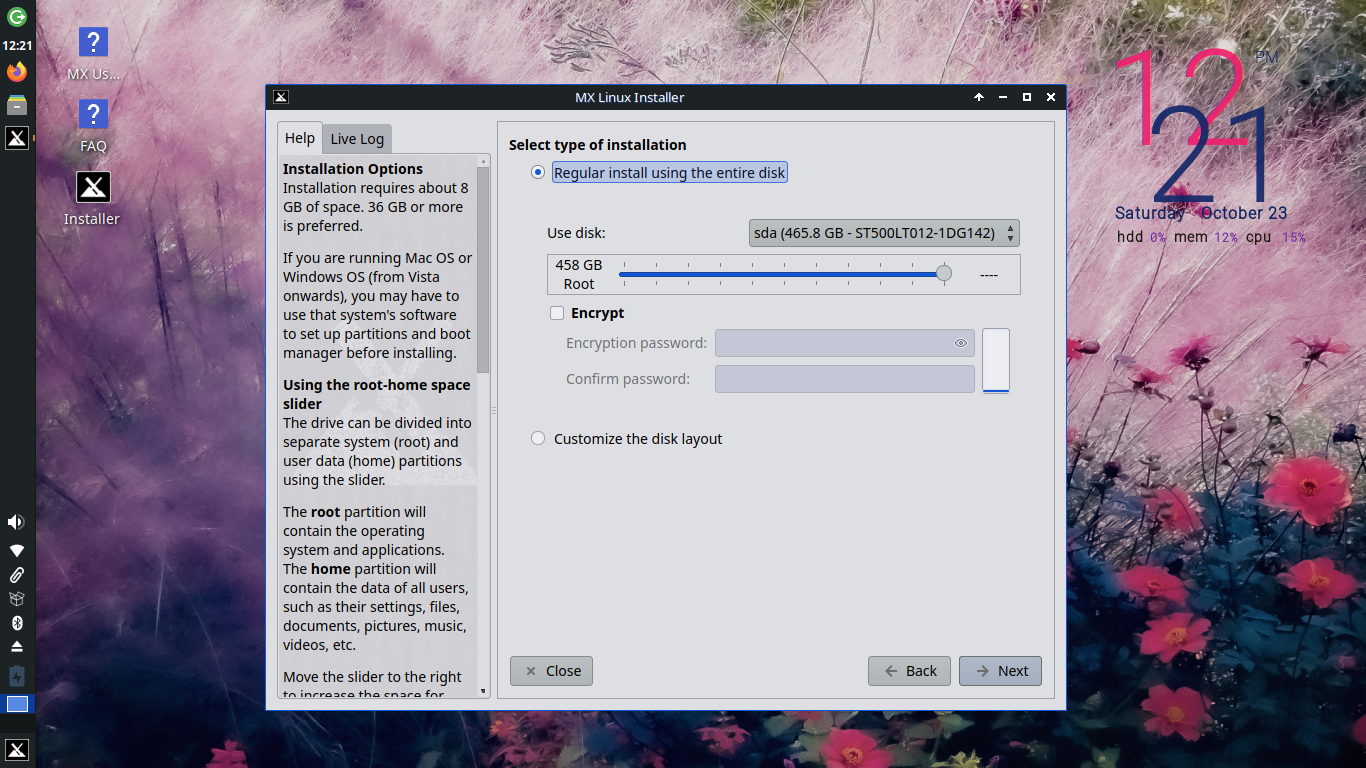Screen dimensions: 1366x768
Task: Click the "Use disk:" label
Action: pyautogui.click(x=576, y=233)
